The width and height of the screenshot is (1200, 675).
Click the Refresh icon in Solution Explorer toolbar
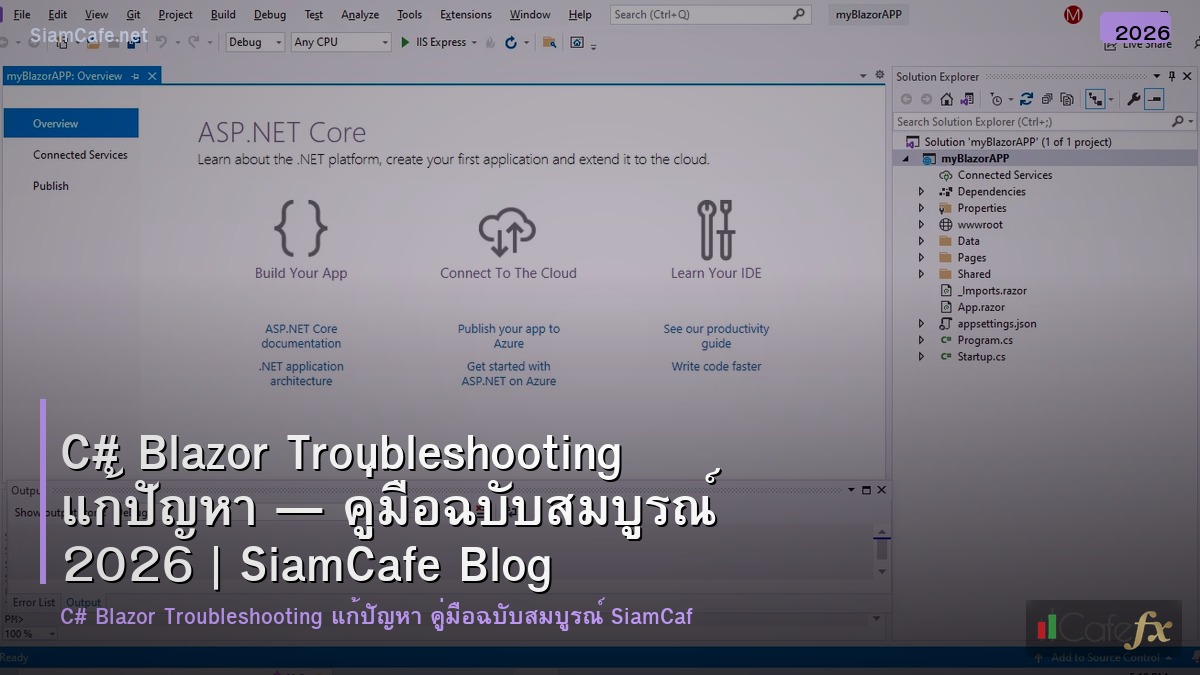(1026, 98)
